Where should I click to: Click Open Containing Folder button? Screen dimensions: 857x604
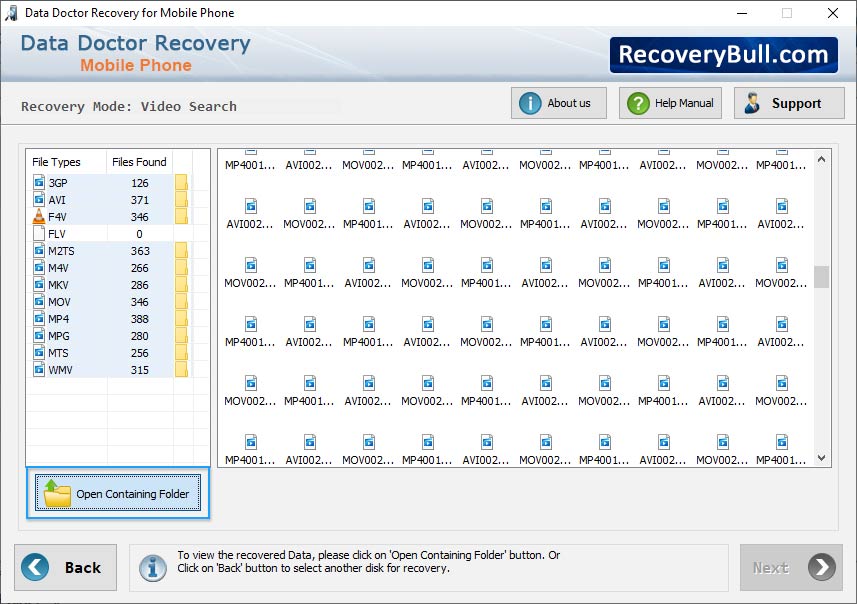click(118, 493)
